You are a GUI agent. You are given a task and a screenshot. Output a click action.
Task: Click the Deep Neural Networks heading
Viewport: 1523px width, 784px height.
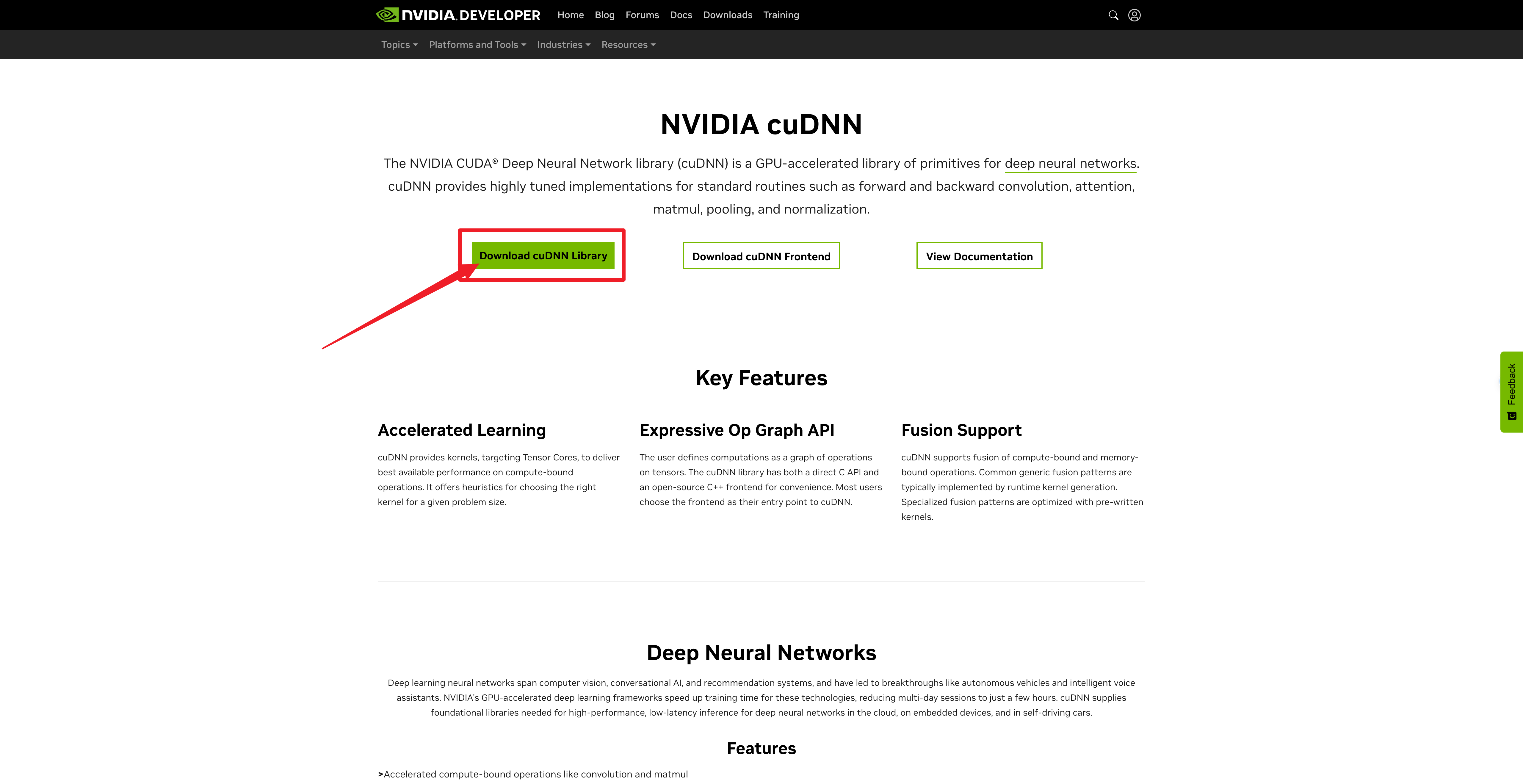(761, 653)
